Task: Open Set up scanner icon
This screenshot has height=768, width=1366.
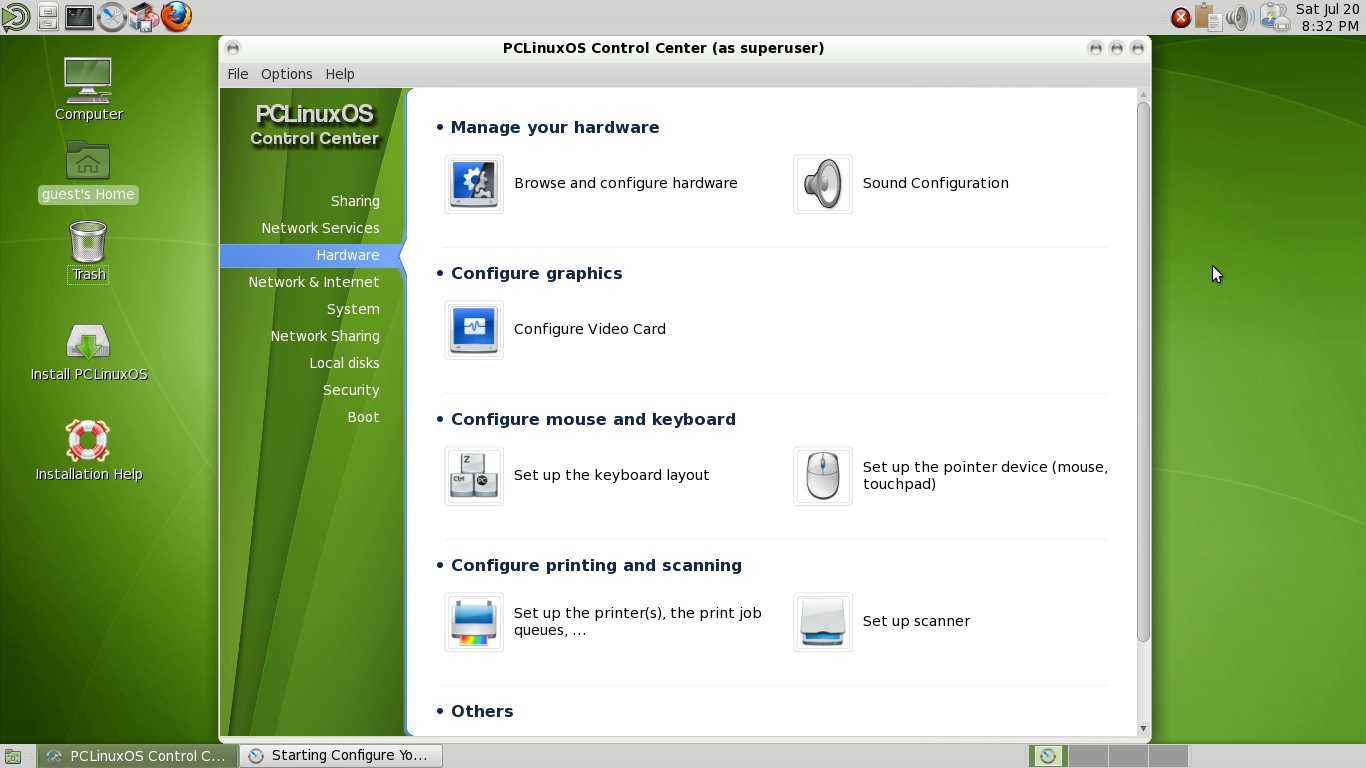Action: [x=823, y=622]
